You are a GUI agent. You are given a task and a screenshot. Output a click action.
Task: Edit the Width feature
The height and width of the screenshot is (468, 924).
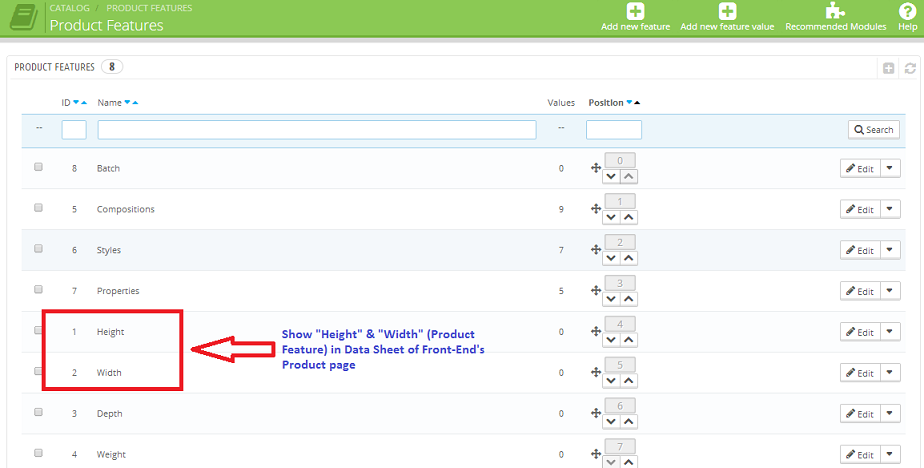860,373
